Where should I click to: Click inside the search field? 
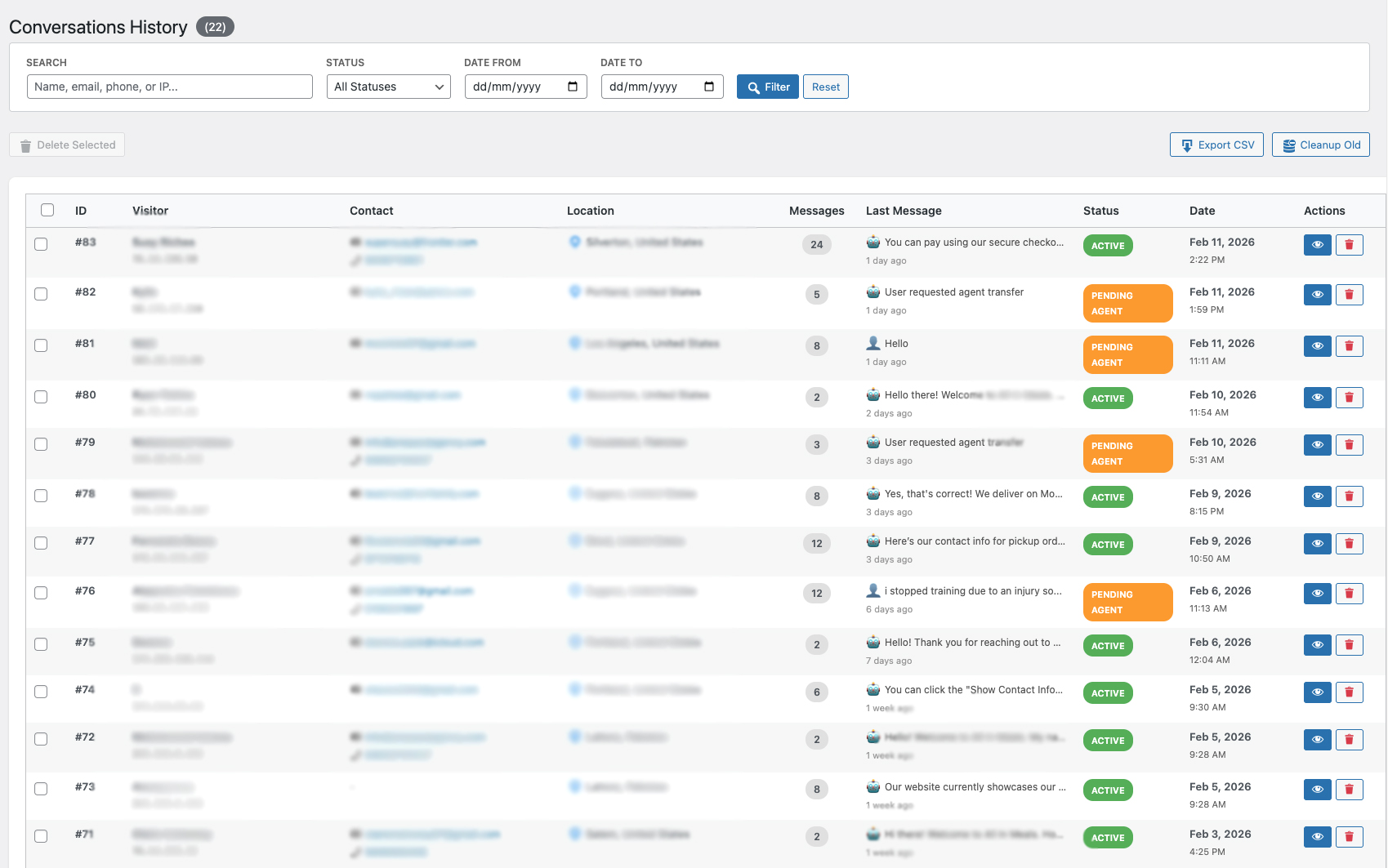(169, 86)
